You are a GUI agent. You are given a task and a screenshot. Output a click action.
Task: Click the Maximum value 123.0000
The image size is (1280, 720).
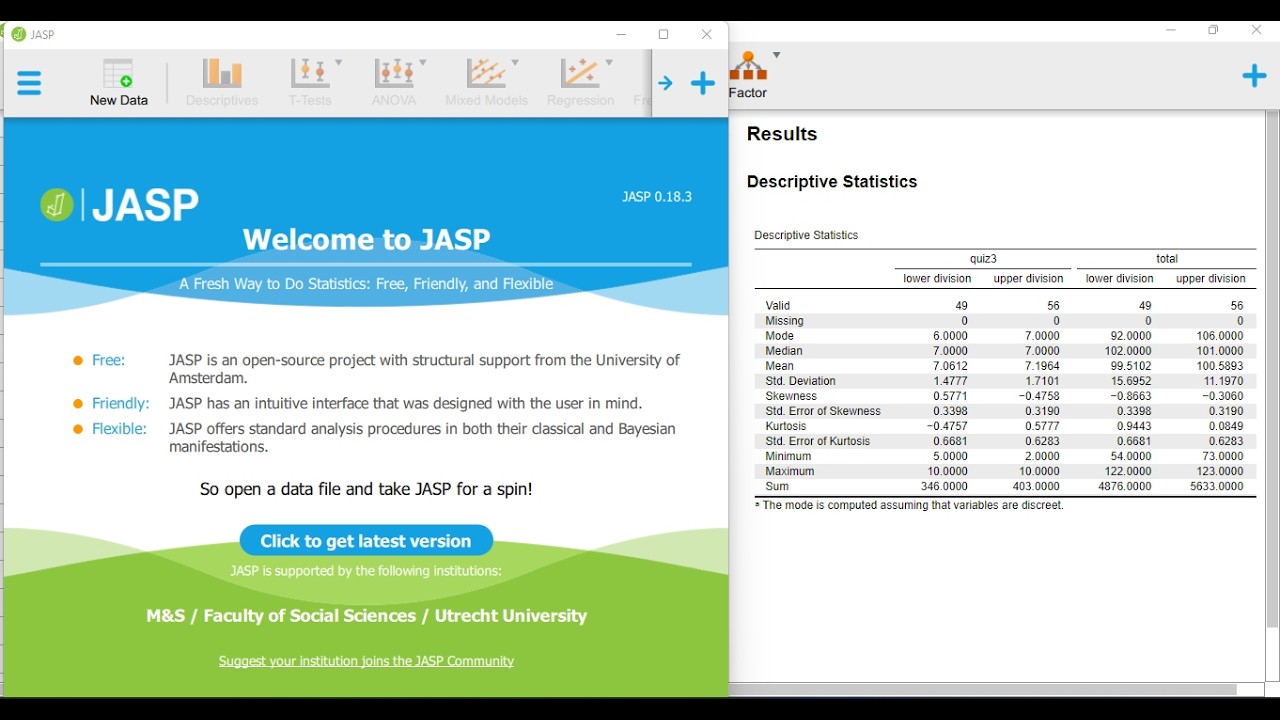coord(1220,472)
